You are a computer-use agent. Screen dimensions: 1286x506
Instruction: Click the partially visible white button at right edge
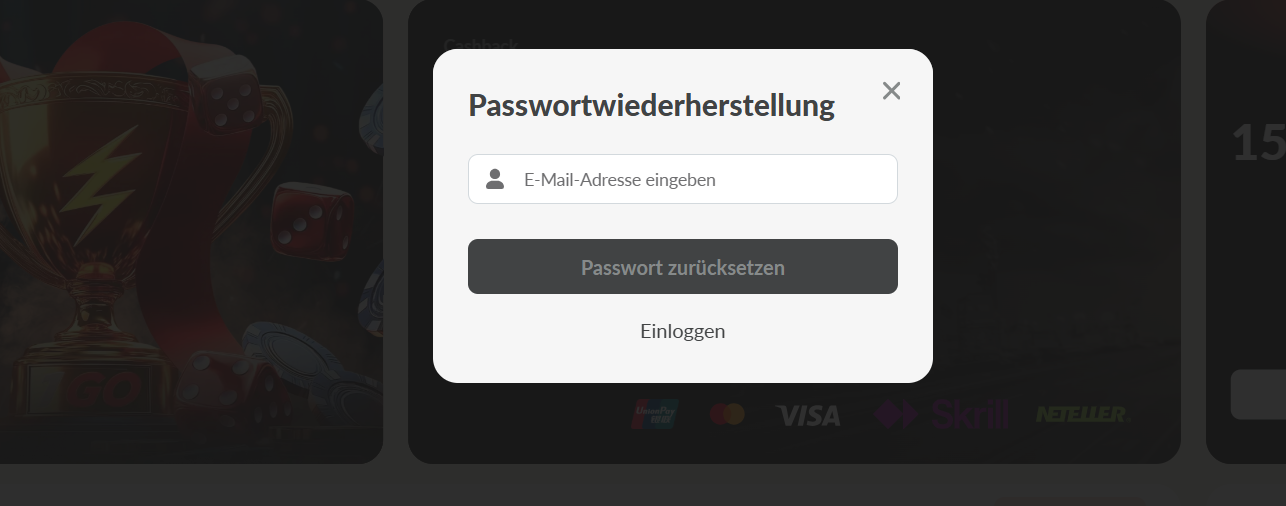click(x=1258, y=394)
